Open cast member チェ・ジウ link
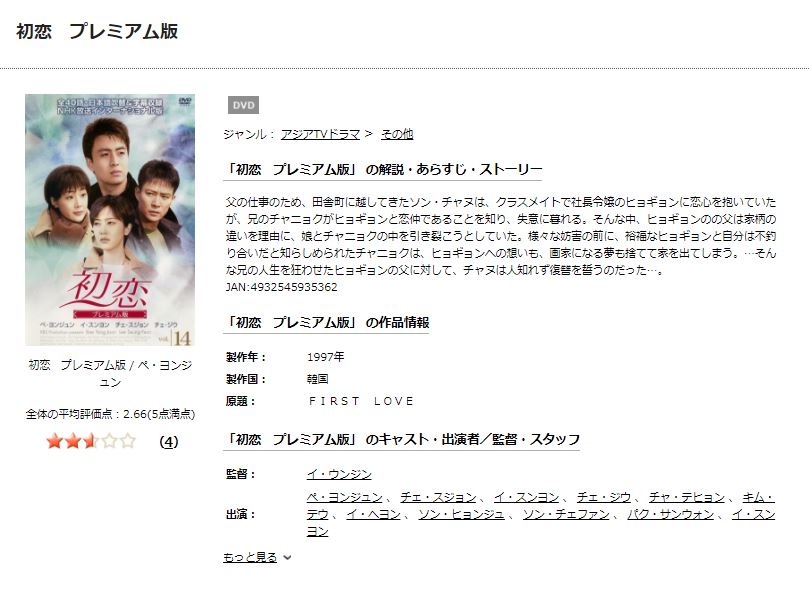Image resolution: width=809 pixels, height=590 pixels. [x=604, y=497]
